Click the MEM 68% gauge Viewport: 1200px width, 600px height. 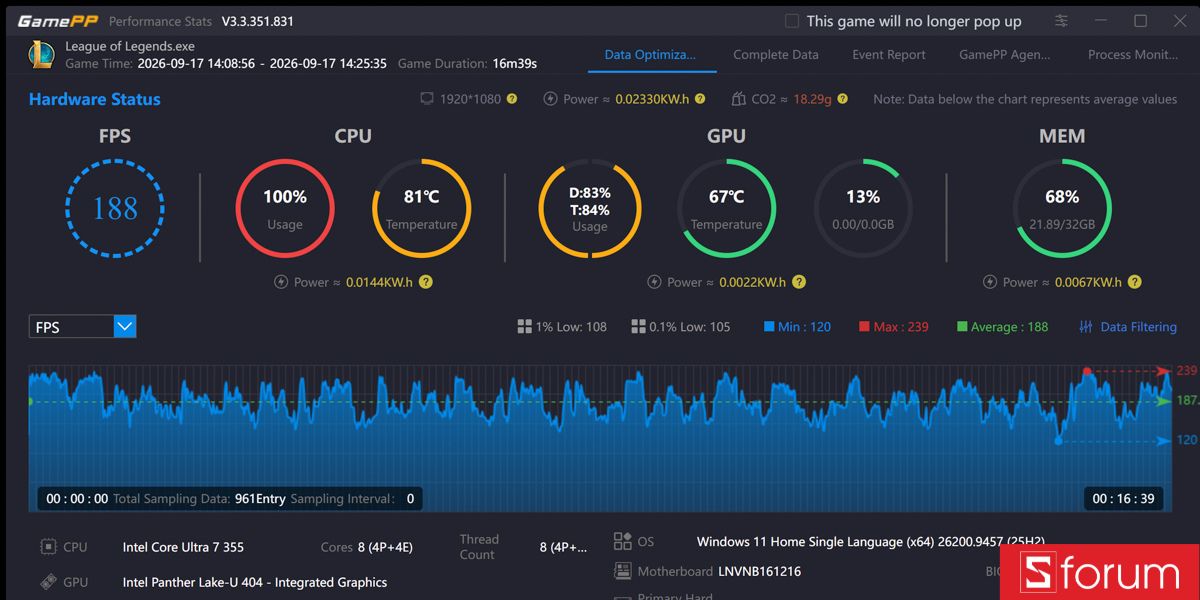(x=1062, y=208)
